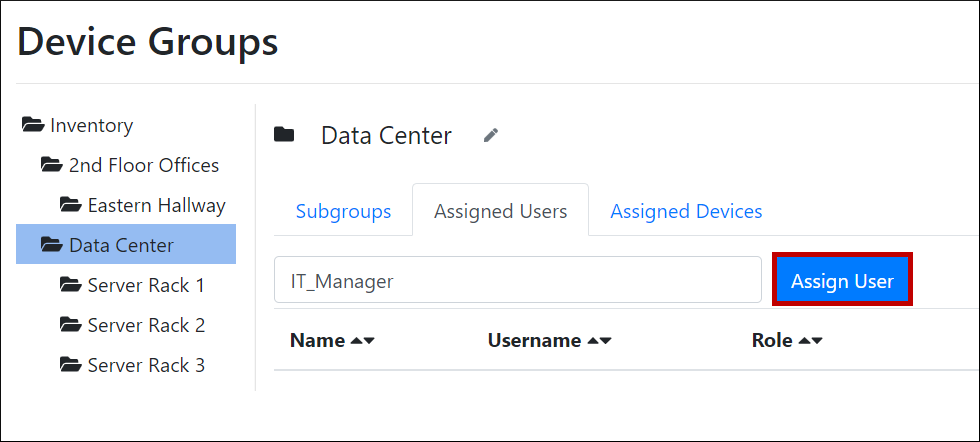Click the folder icon next to Inventory
The height and width of the screenshot is (442, 980).
click(33, 125)
